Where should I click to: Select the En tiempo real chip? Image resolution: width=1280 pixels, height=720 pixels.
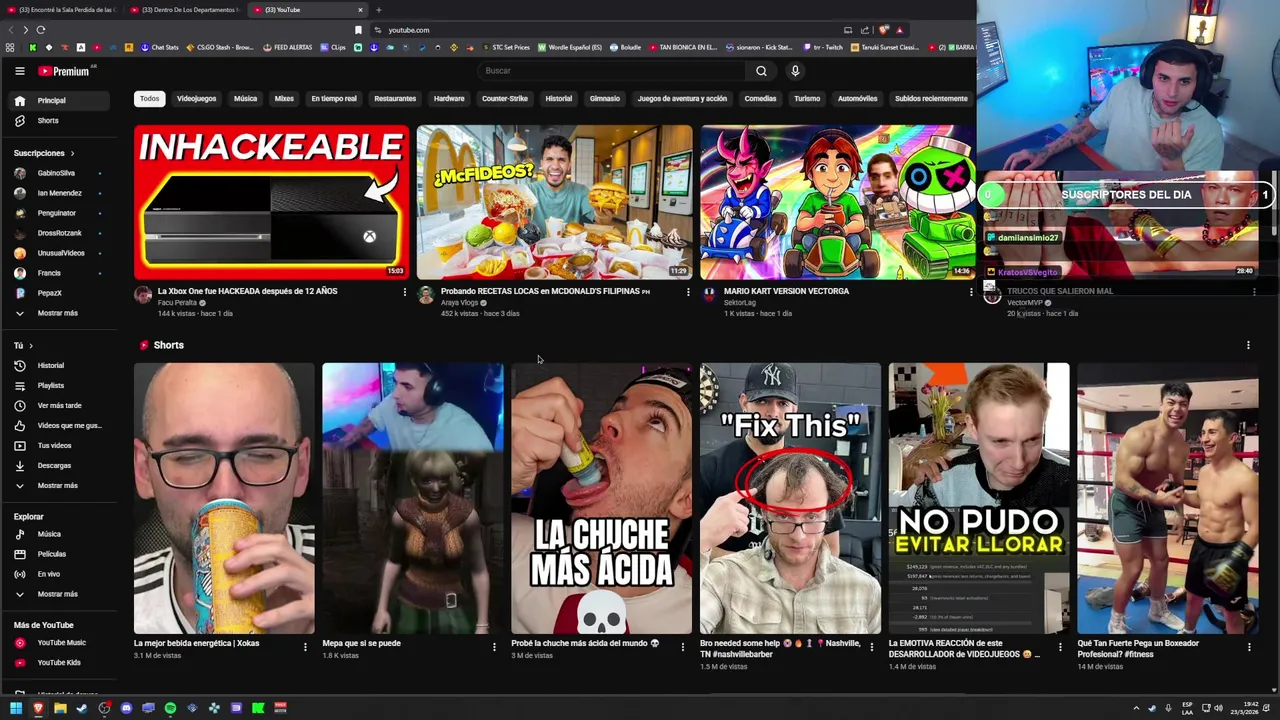coord(334,99)
